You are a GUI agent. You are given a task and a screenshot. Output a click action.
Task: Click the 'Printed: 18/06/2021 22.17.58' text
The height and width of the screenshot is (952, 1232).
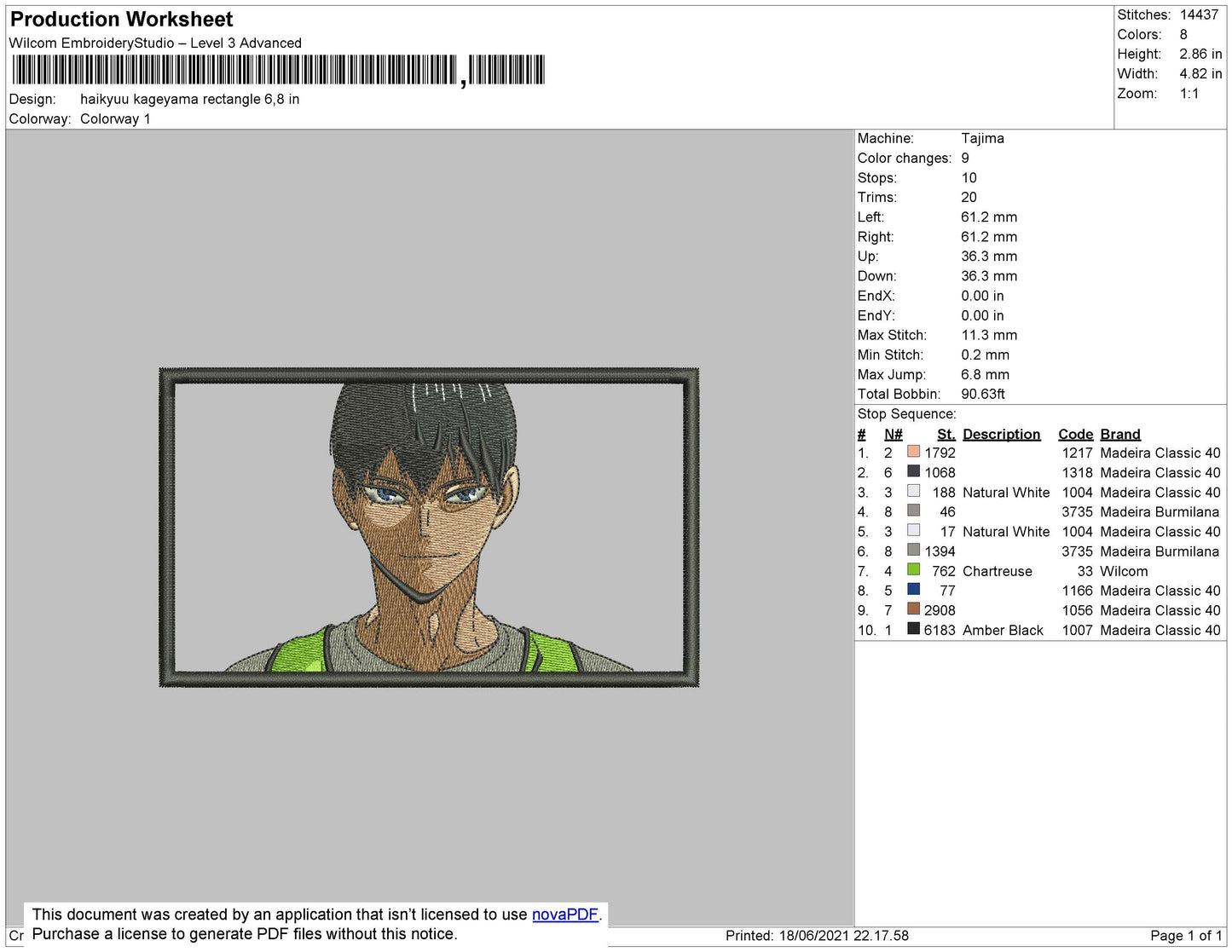[817, 935]
